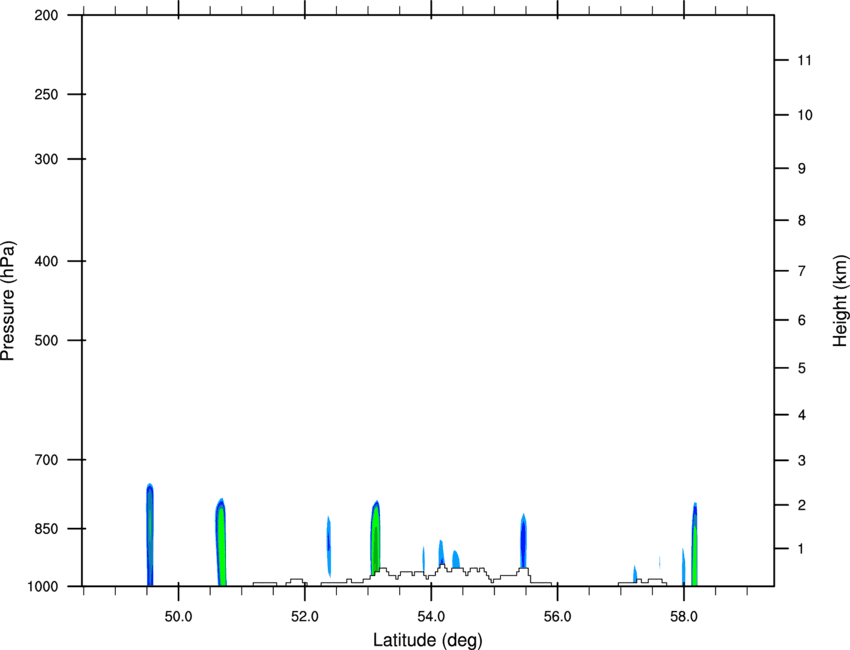
Task: Click the 'Latitude (deg)' axis title
Action: tap(427, 640)
